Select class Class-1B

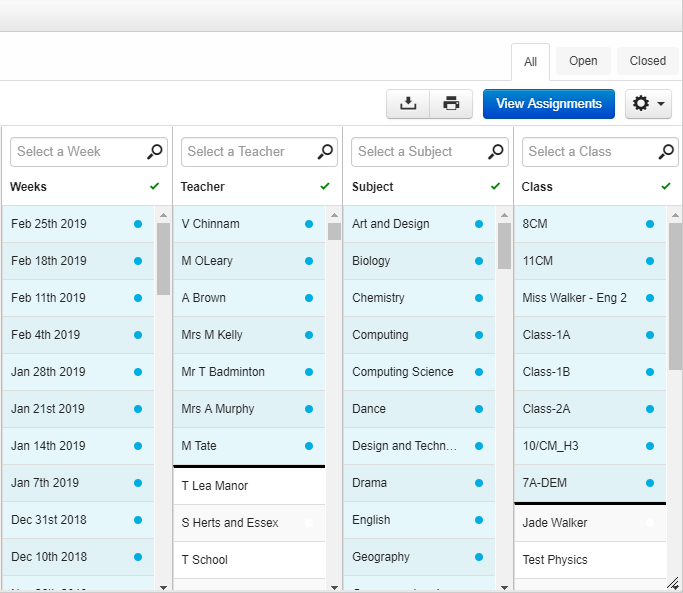[x=590, y=372]
